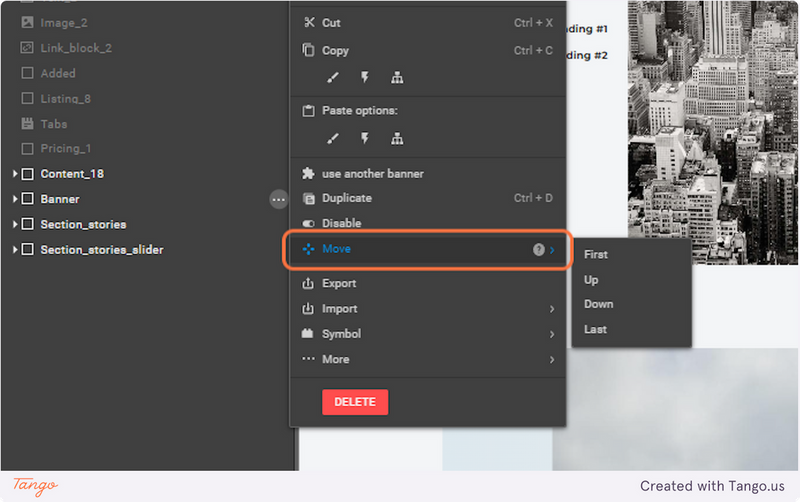Image resolution: width=800 pixels, height=502 pixels.
Task: Toggle Disable for the Banner element
Action: tap(428, 223)
